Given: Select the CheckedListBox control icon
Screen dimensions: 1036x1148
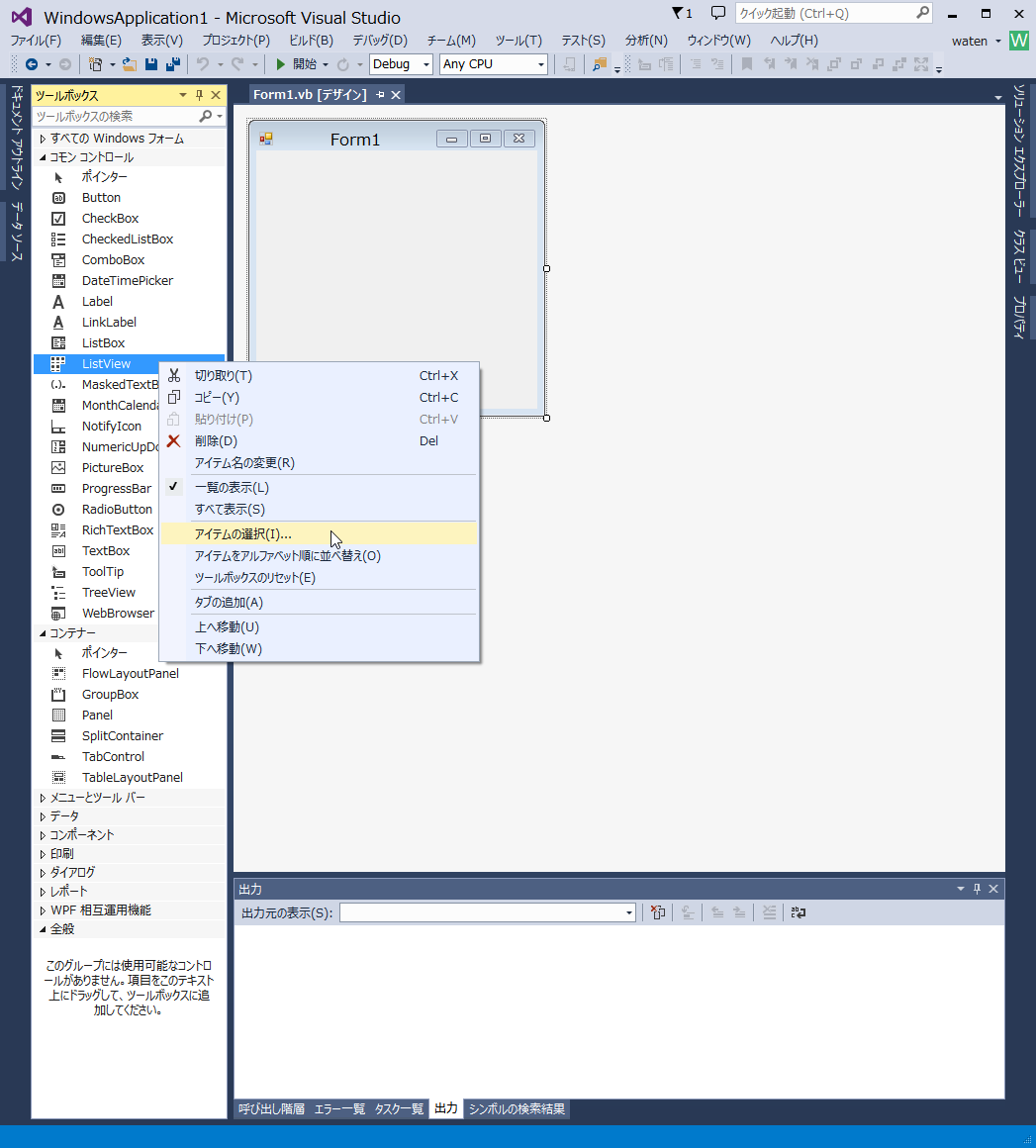Looking at the screenshot, I should pos(58,239).
